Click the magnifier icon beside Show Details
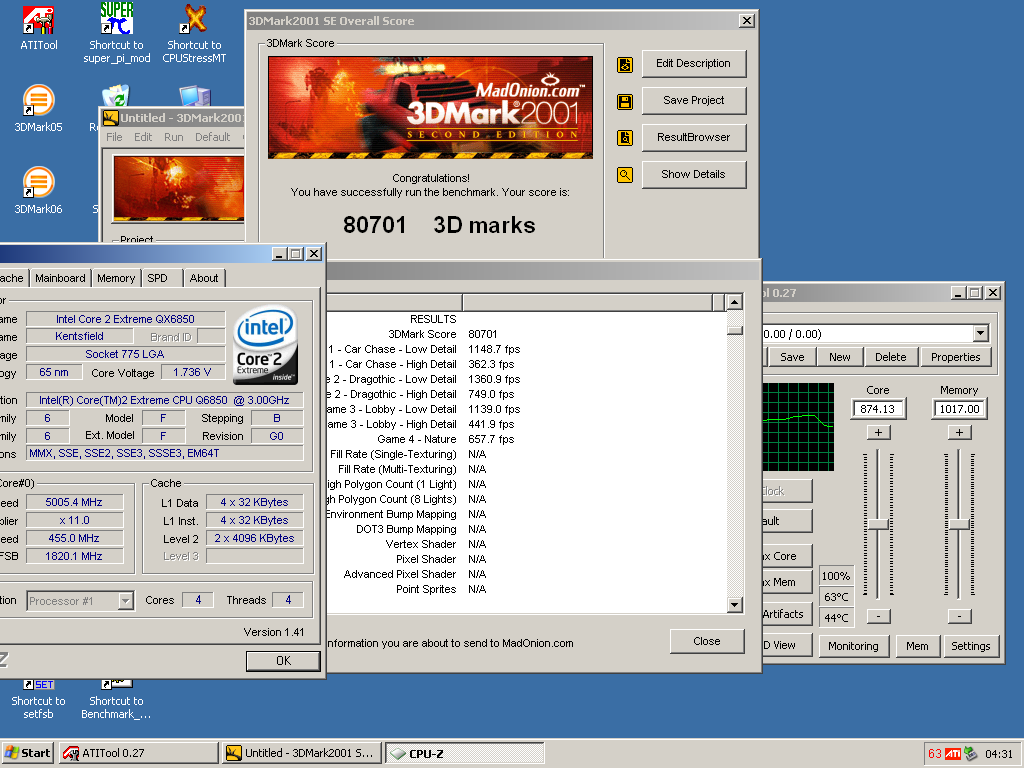The width and height of the screenshot is (1024, 768). 625,175
